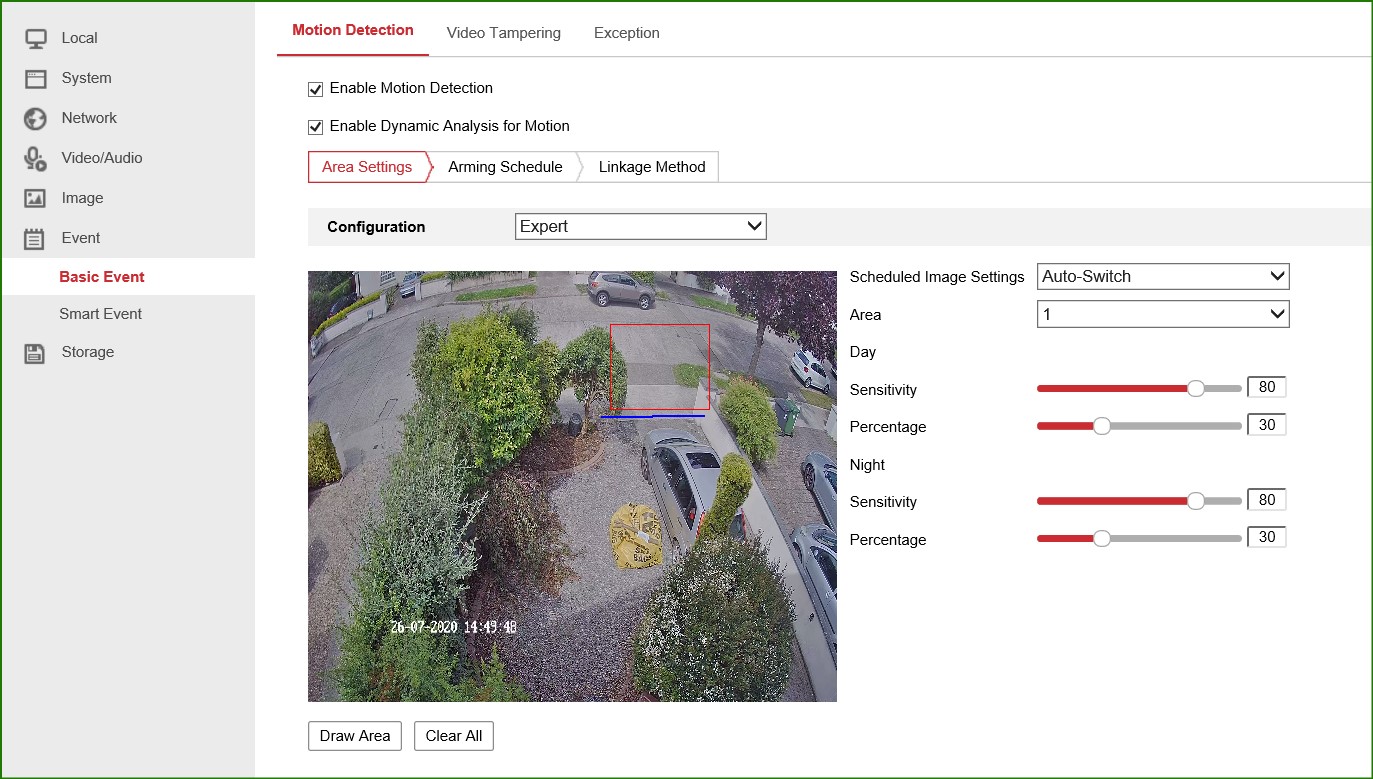
Task: Click the Day Sensitivity slider handle
Action: tap(1195, 389)
